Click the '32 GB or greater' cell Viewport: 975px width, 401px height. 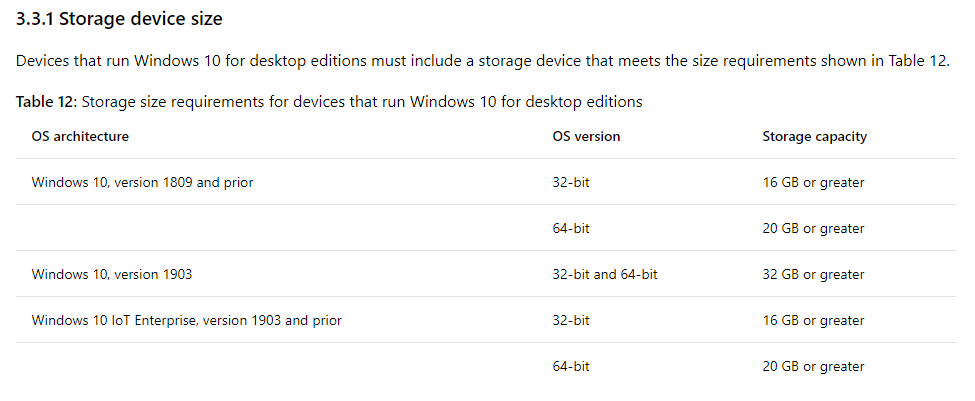[813, 274]
